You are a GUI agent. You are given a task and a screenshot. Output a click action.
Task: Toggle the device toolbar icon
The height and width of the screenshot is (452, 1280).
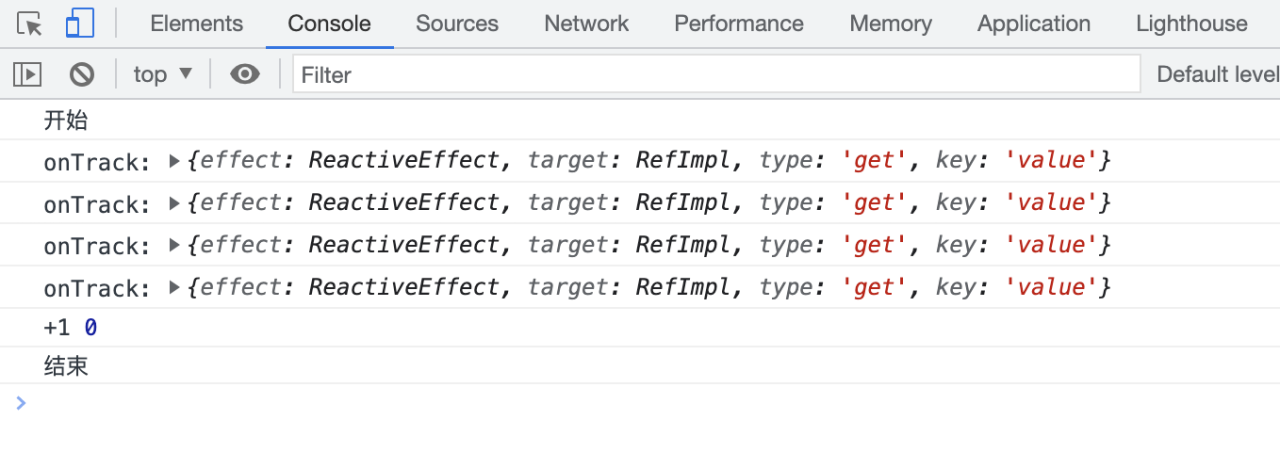80,24
